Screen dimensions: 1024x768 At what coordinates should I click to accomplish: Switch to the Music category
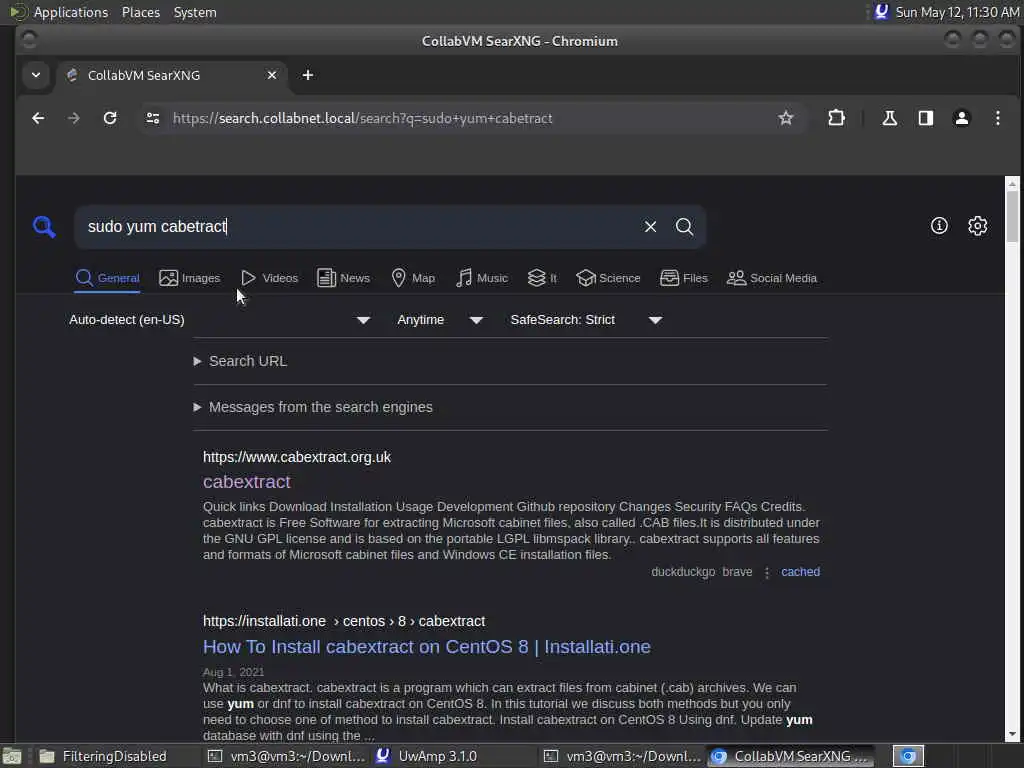pyautogui.click(x=482, y=278)
